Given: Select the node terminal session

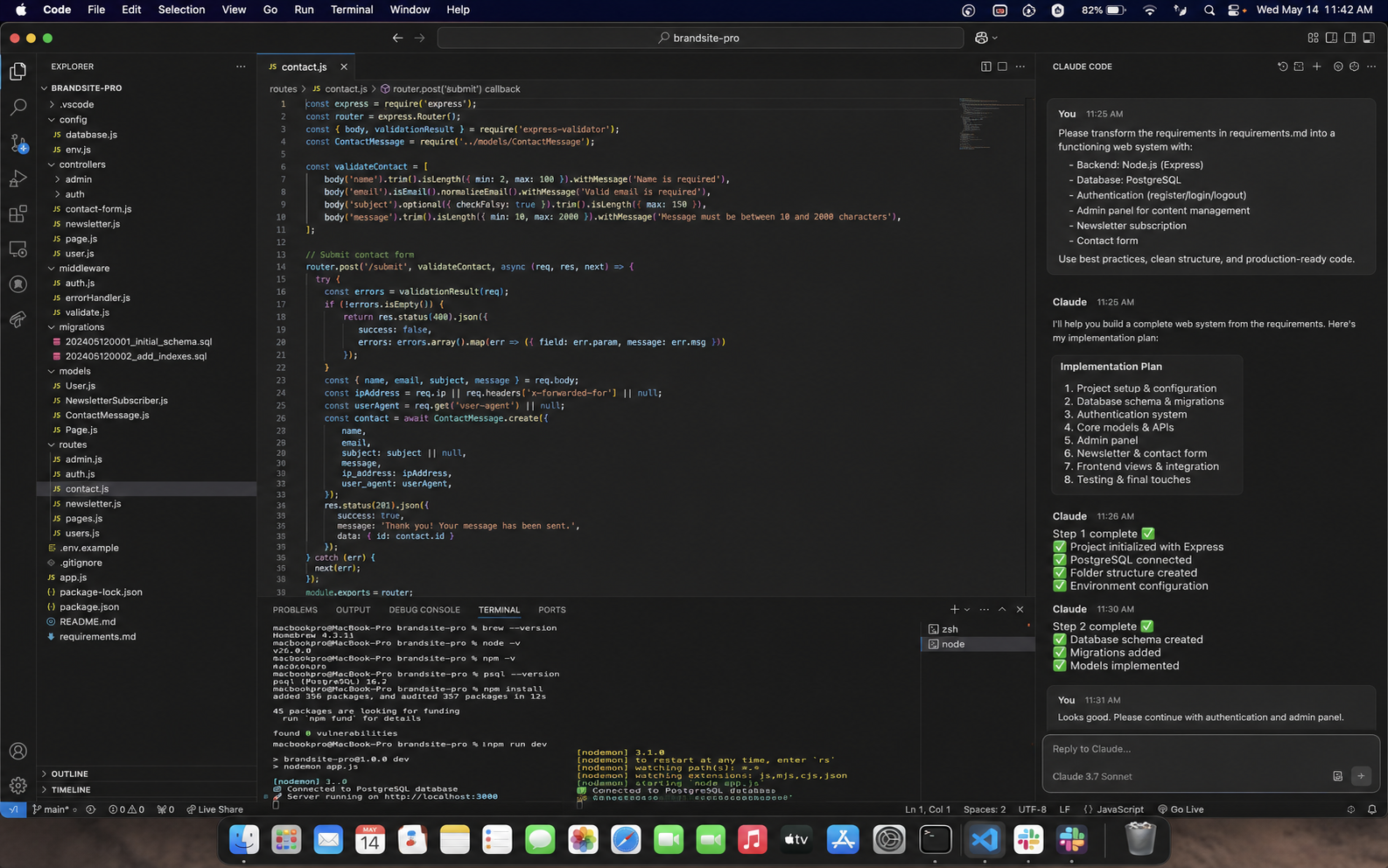Looking at the screenshot, I should click(978, 644).
